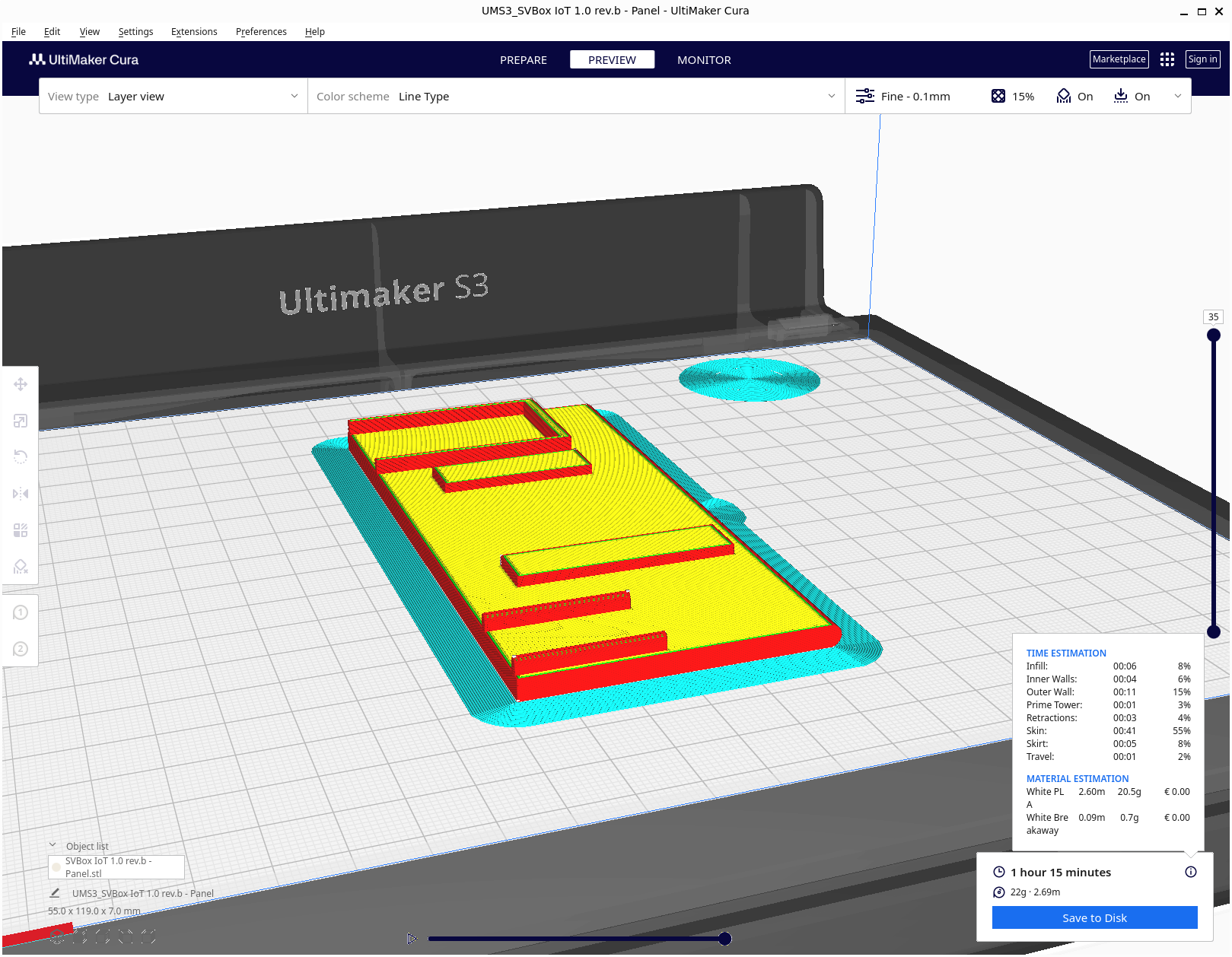Click the 'White Breakaway' material row
The image size is (1232, 957).
(1108, 824)
